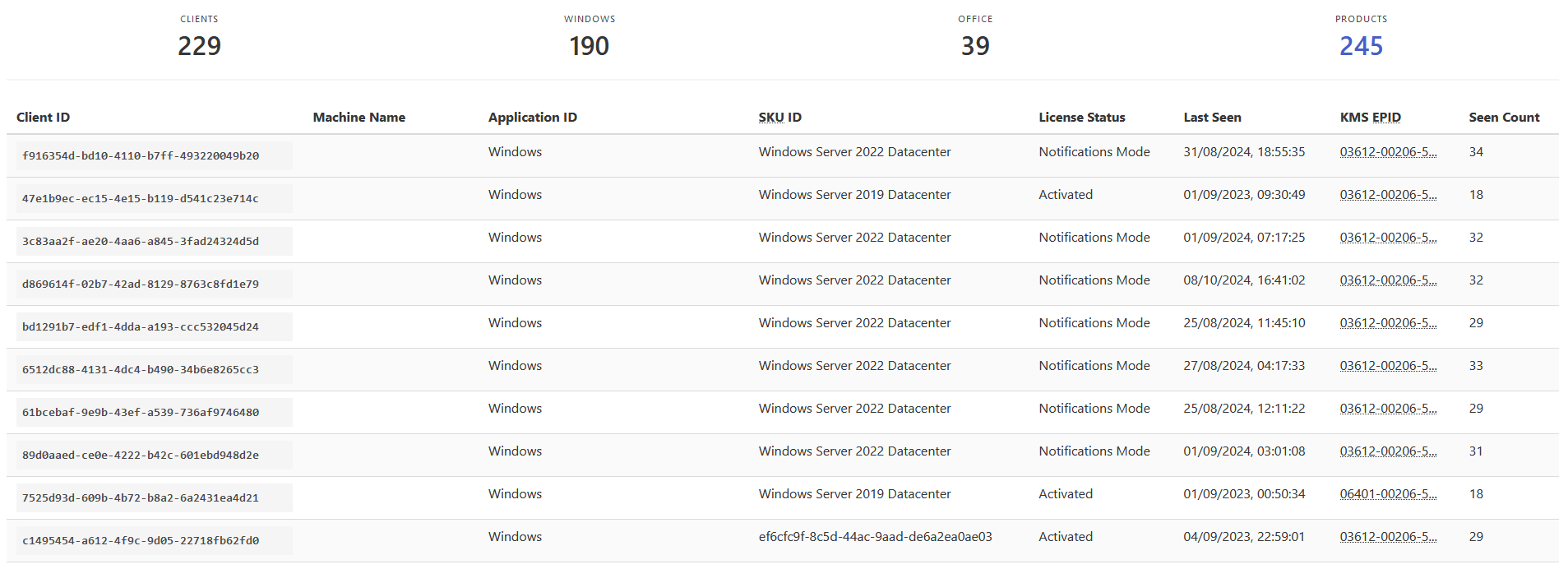The height and width of the screenshot is (569, 1568).
Task: Click the KMS EPID 06401-00206-5... value
Action: tap(1388, 494)
